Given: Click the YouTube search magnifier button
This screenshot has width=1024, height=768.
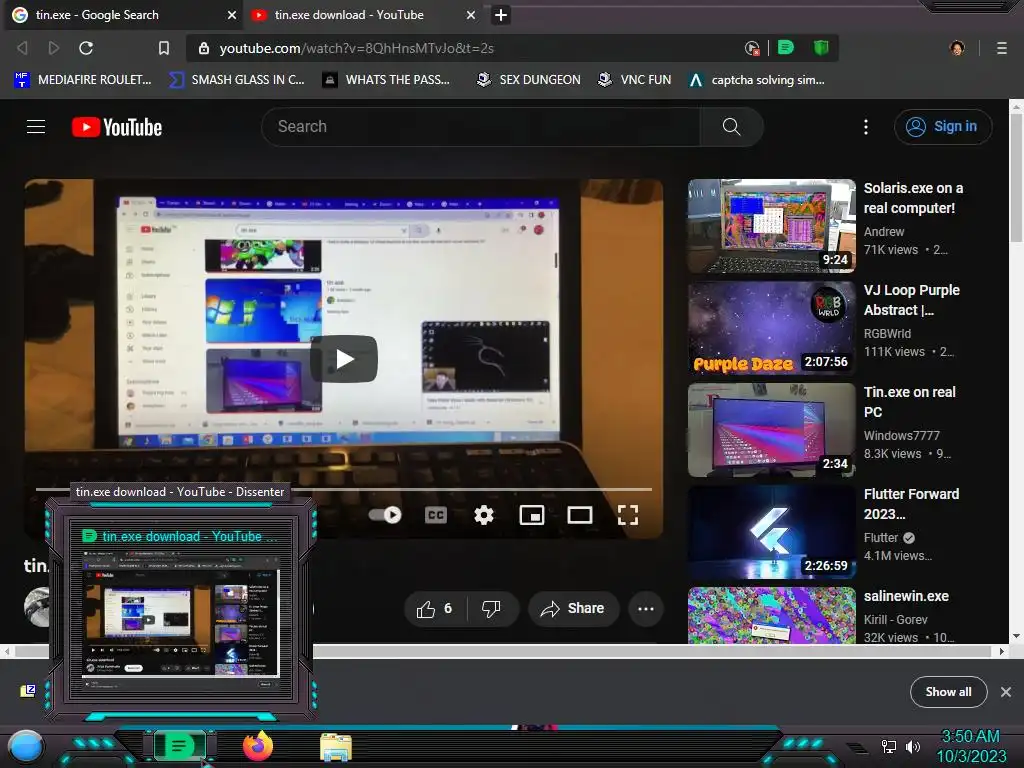Looking at the screenshot, I should [x=731, y=127].
